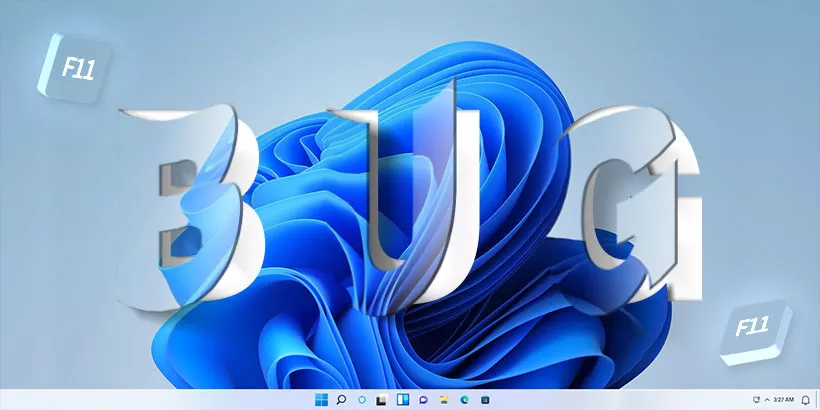The image size is (820, 410).
Task: Open the clock showing 3:27 AM
Action: (x=783, y=400)
